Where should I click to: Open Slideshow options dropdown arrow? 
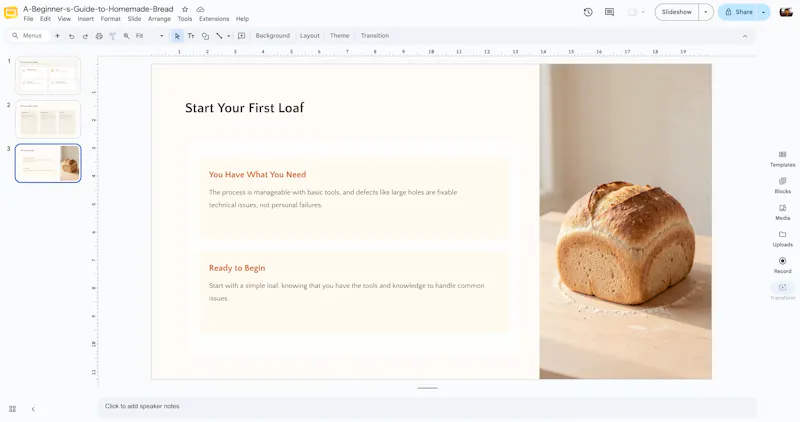point(706,12)
